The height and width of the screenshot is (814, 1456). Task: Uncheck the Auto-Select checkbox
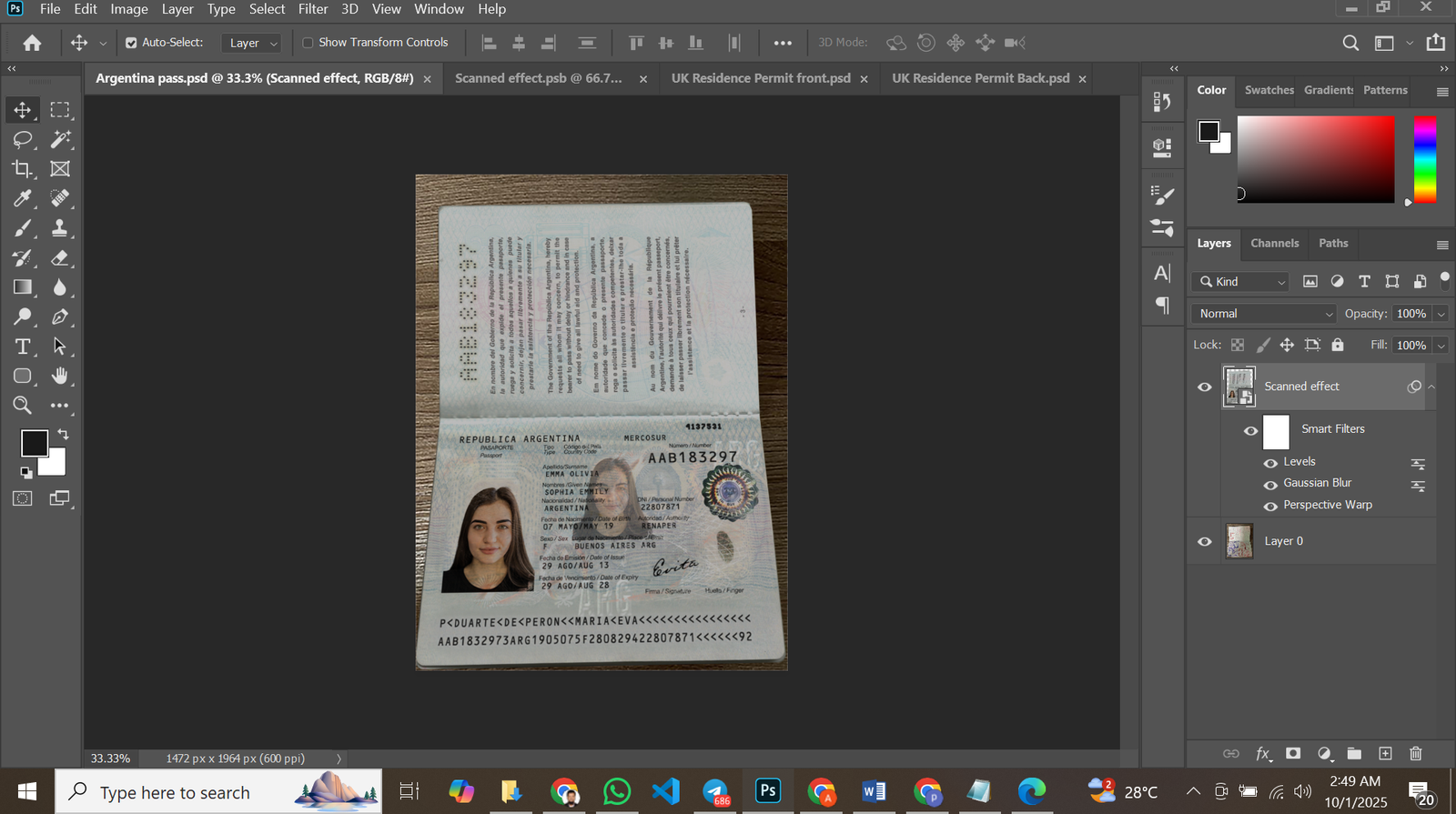pos(131,43)
